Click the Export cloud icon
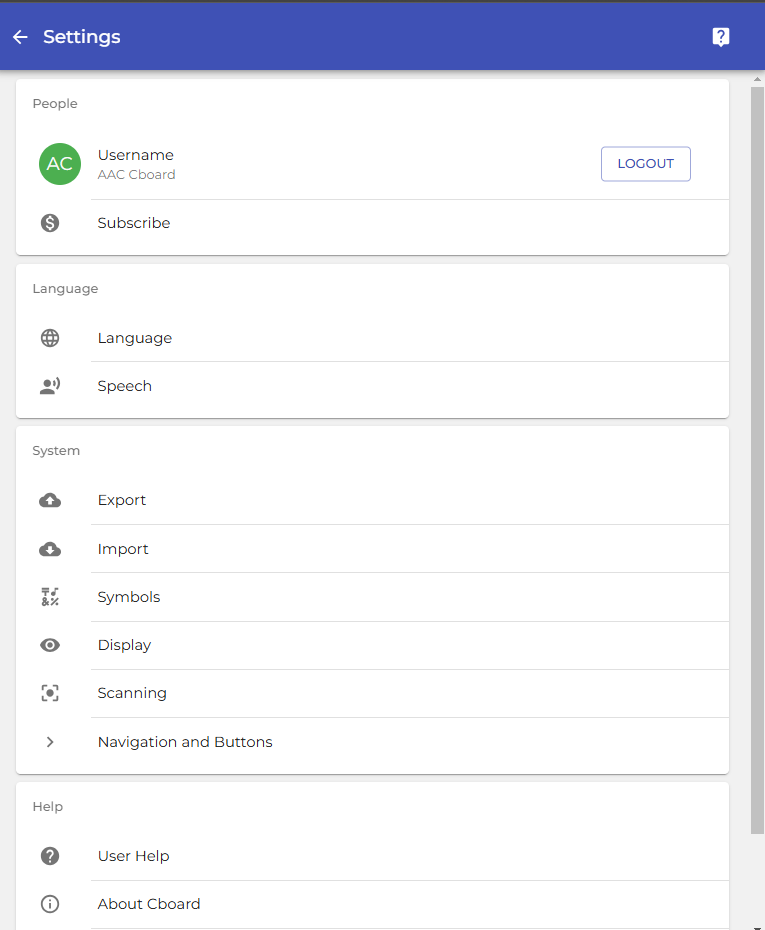Viewport: 765px width, 930px height. point(50,500)
